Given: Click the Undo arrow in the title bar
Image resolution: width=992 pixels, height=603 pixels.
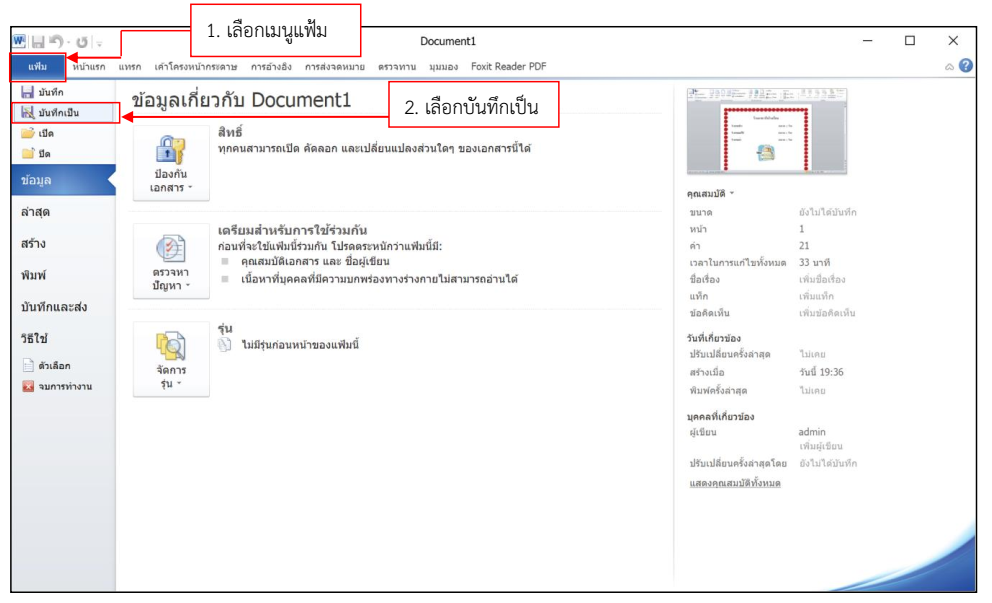Looking at the screenshot, I should [x=57, y=42].
